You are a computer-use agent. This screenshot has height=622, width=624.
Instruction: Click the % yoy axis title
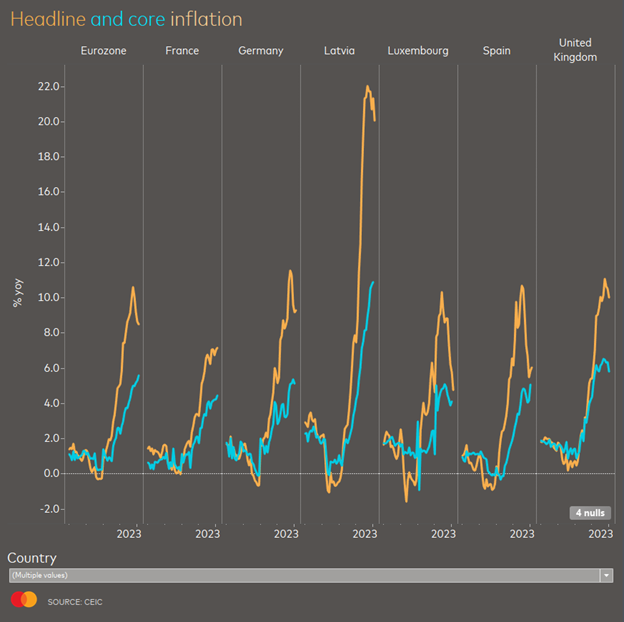point(18,293)
